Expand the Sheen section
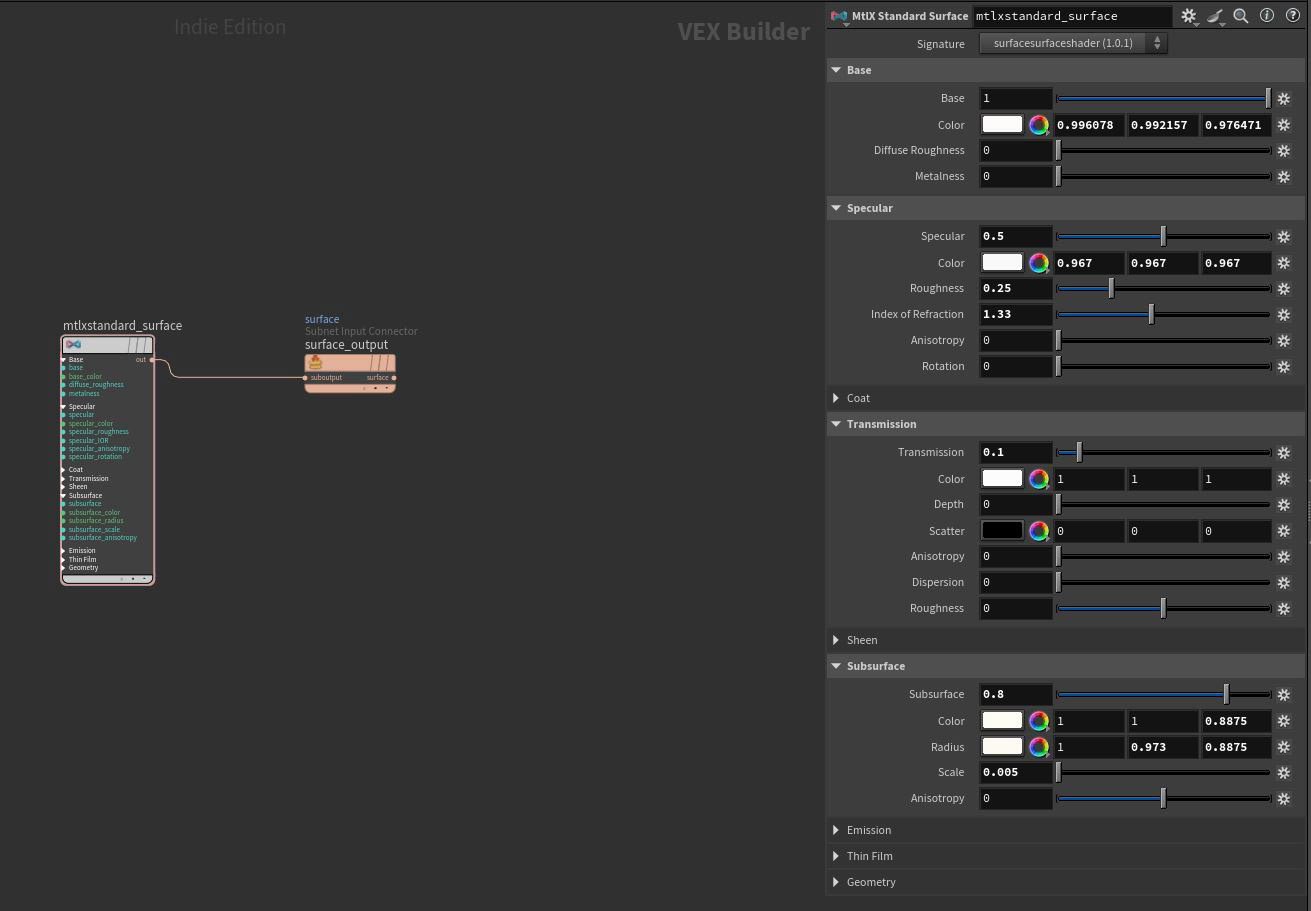This screenshot has height=911, width=1311. [x=836, y=640]
